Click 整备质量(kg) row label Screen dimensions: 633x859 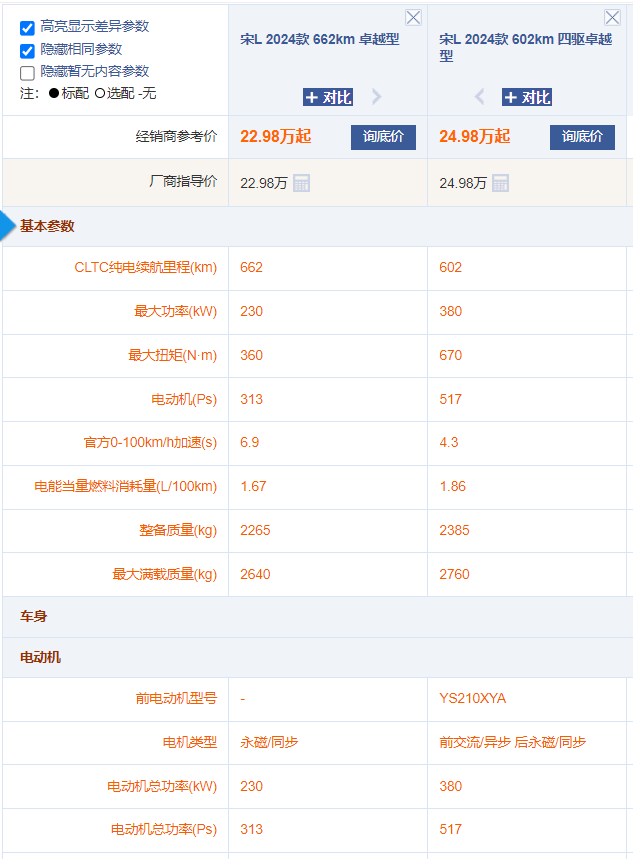click(x=178, y=530)
